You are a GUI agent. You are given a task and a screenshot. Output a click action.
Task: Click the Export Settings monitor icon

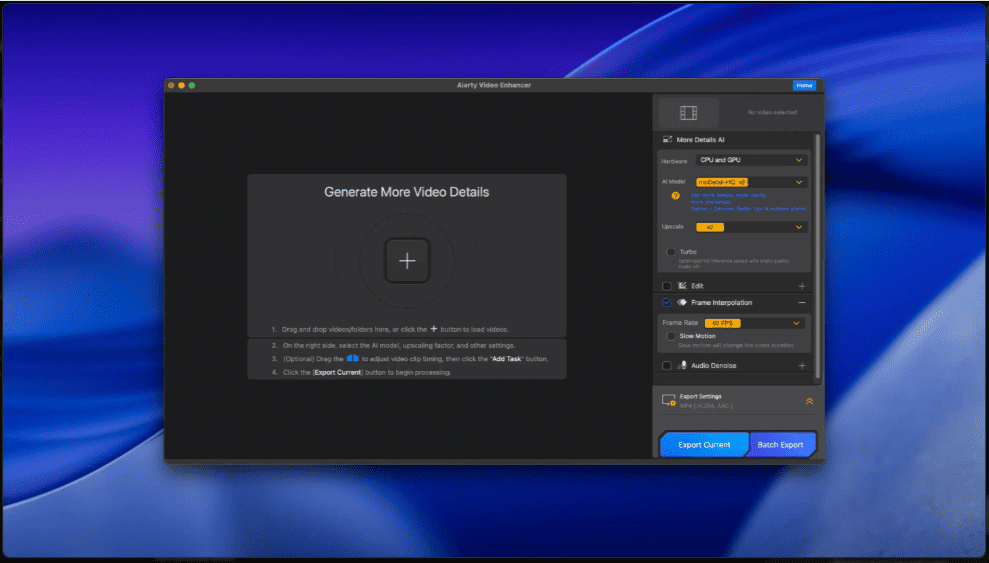pos(669,400)
